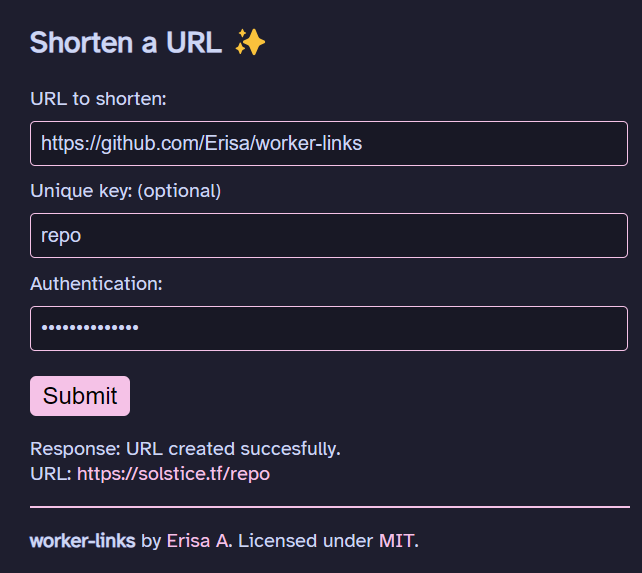Click the 'Licensed under' footer text
The height and width of the screenshot is (573, 642).
click(x=306, y=541)
